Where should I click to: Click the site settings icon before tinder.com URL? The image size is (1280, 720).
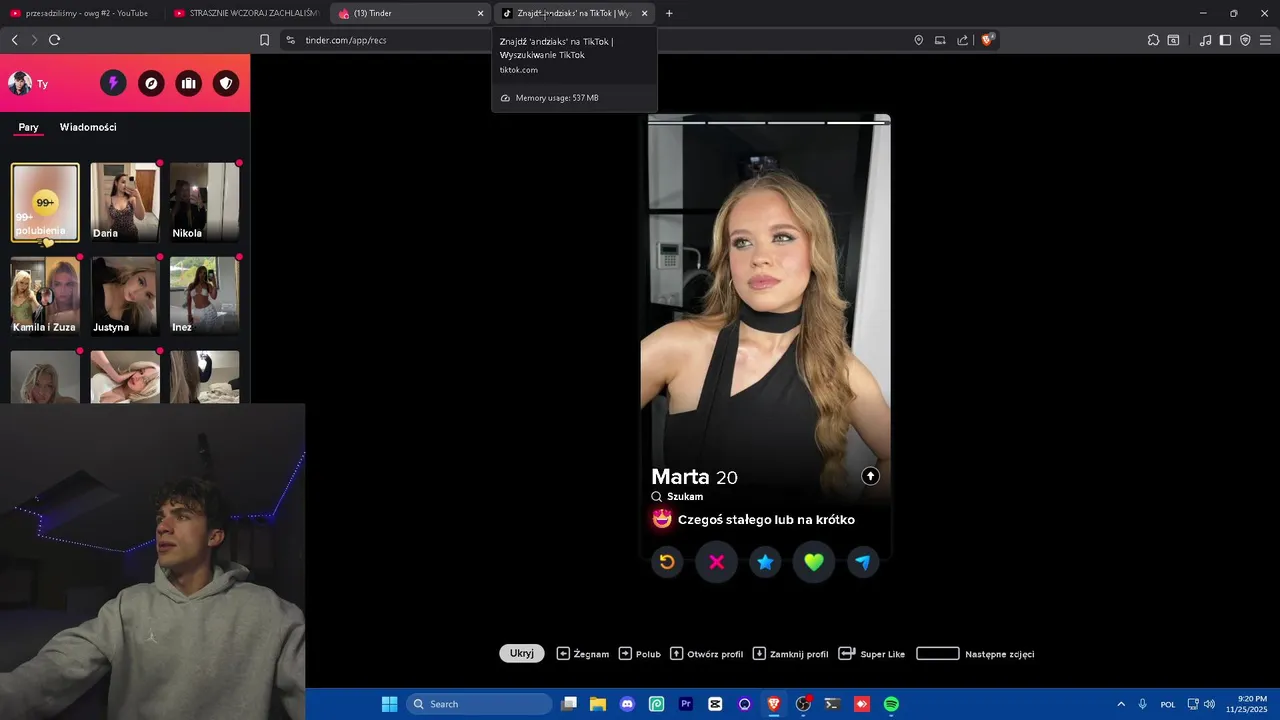(290, 40)
